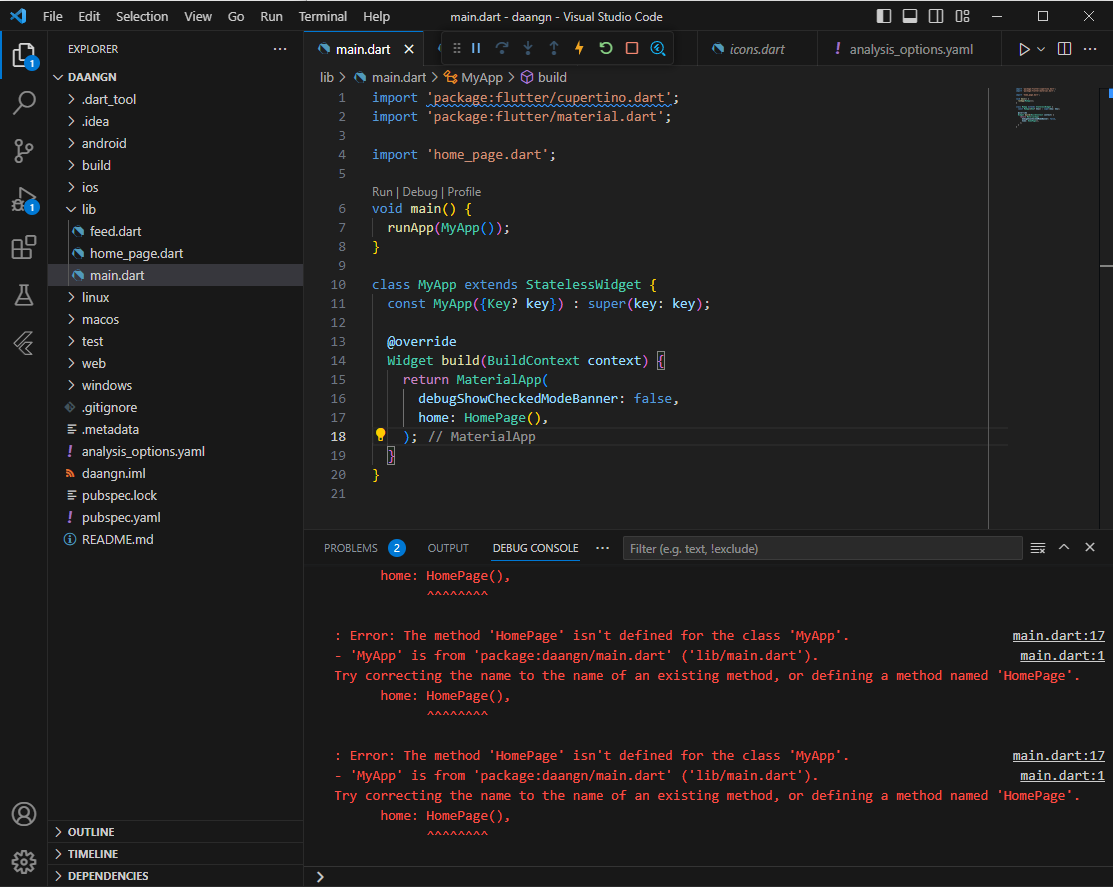Click the Run play button in editor
The width and height of the screenshot is (1113, 887).
(x=1024, y=49)
